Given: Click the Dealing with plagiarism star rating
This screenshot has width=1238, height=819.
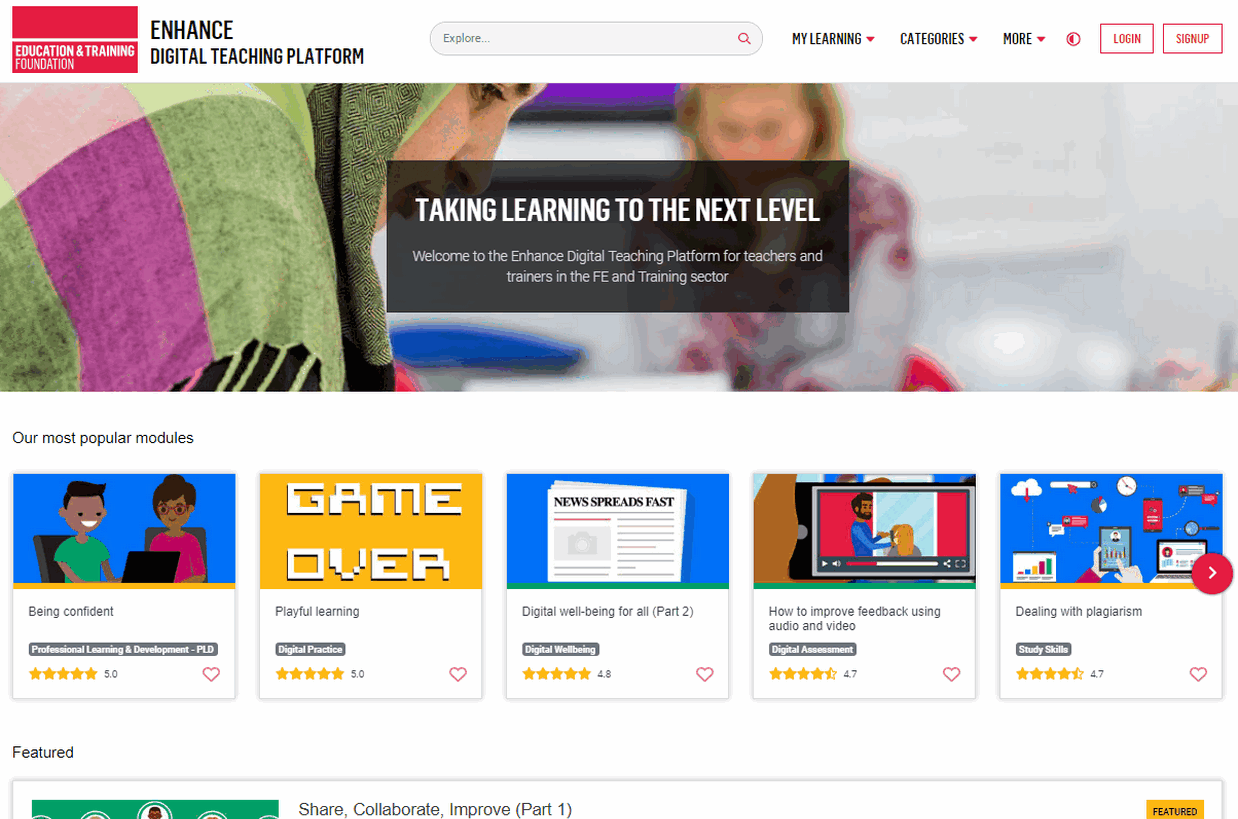Looking at the screenshot, I should tap(1050, 674).
